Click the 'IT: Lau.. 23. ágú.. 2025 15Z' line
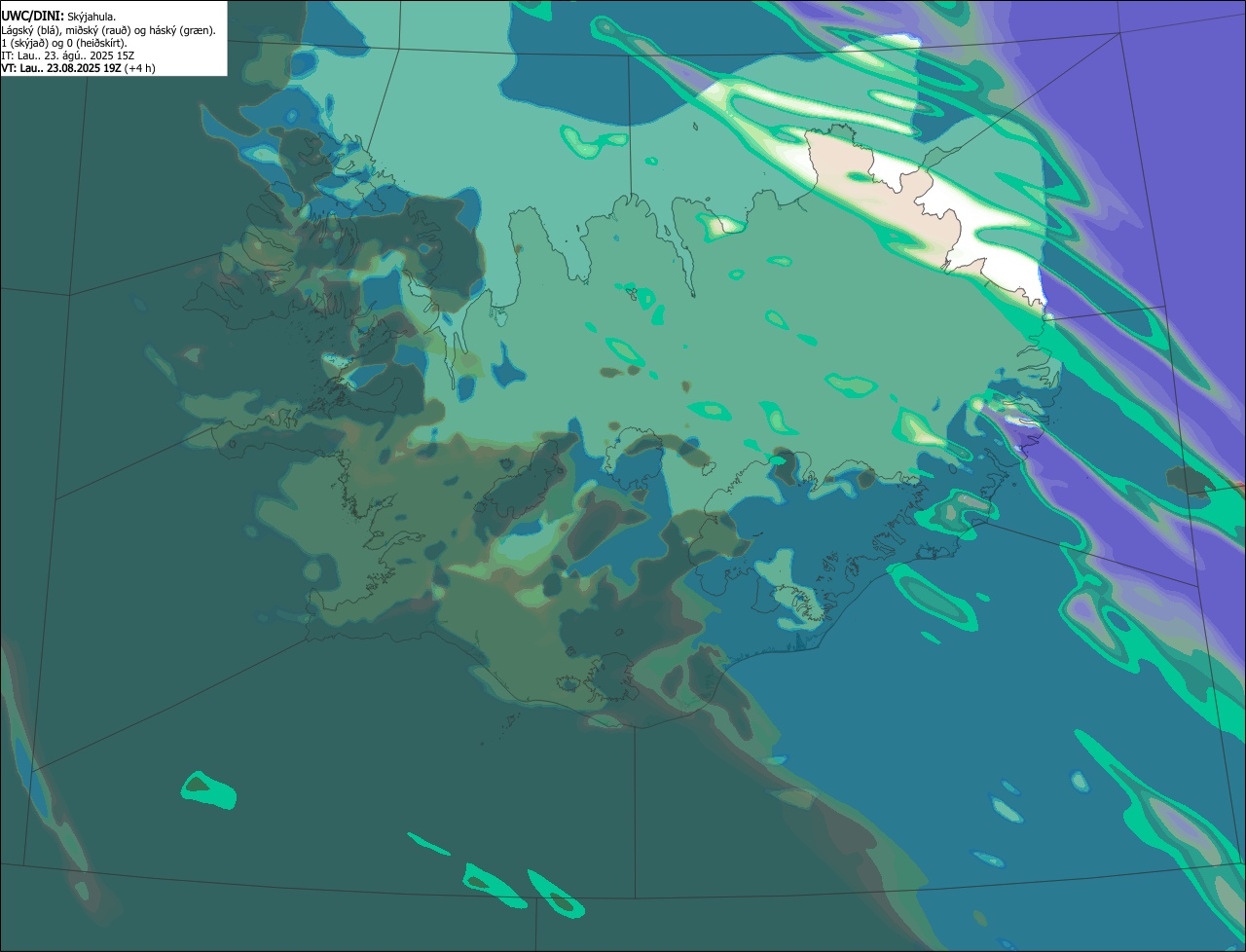Screen dimensions: 1246x952 [68, 55]
